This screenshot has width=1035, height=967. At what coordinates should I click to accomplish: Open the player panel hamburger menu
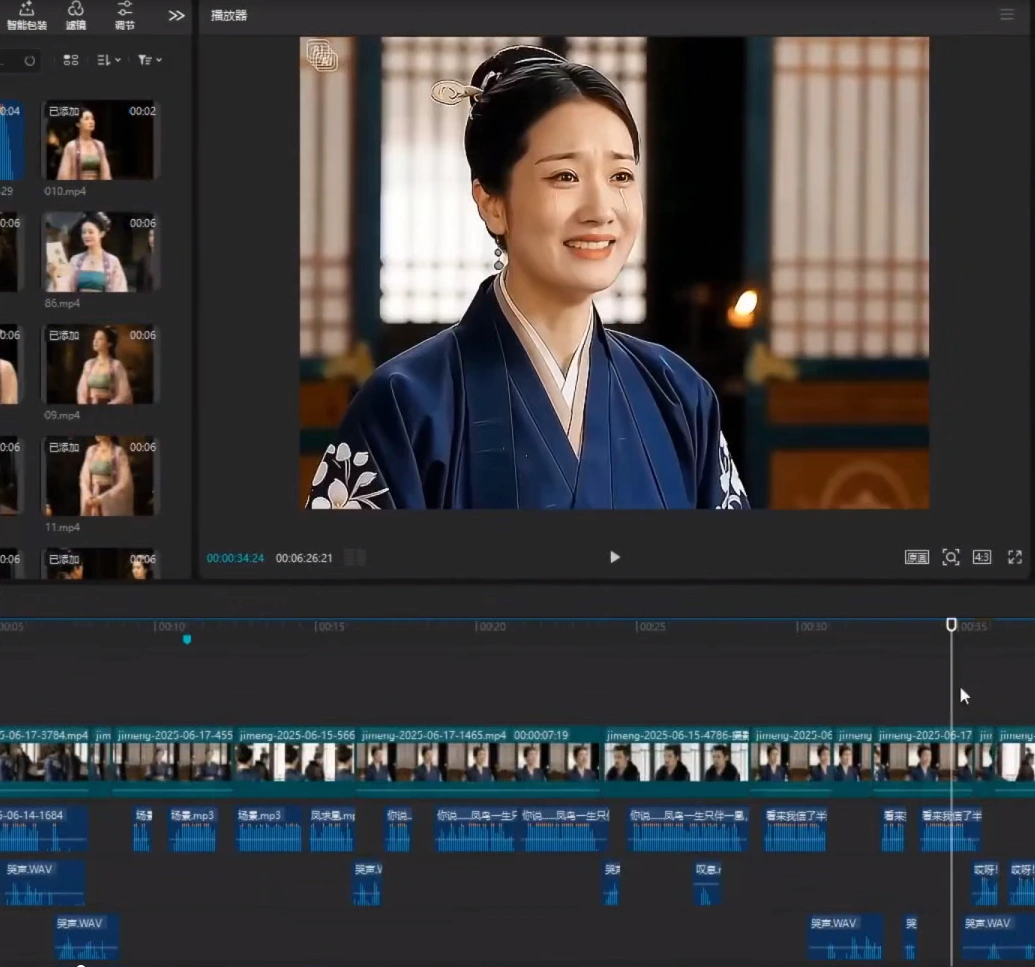point(1006,15)
